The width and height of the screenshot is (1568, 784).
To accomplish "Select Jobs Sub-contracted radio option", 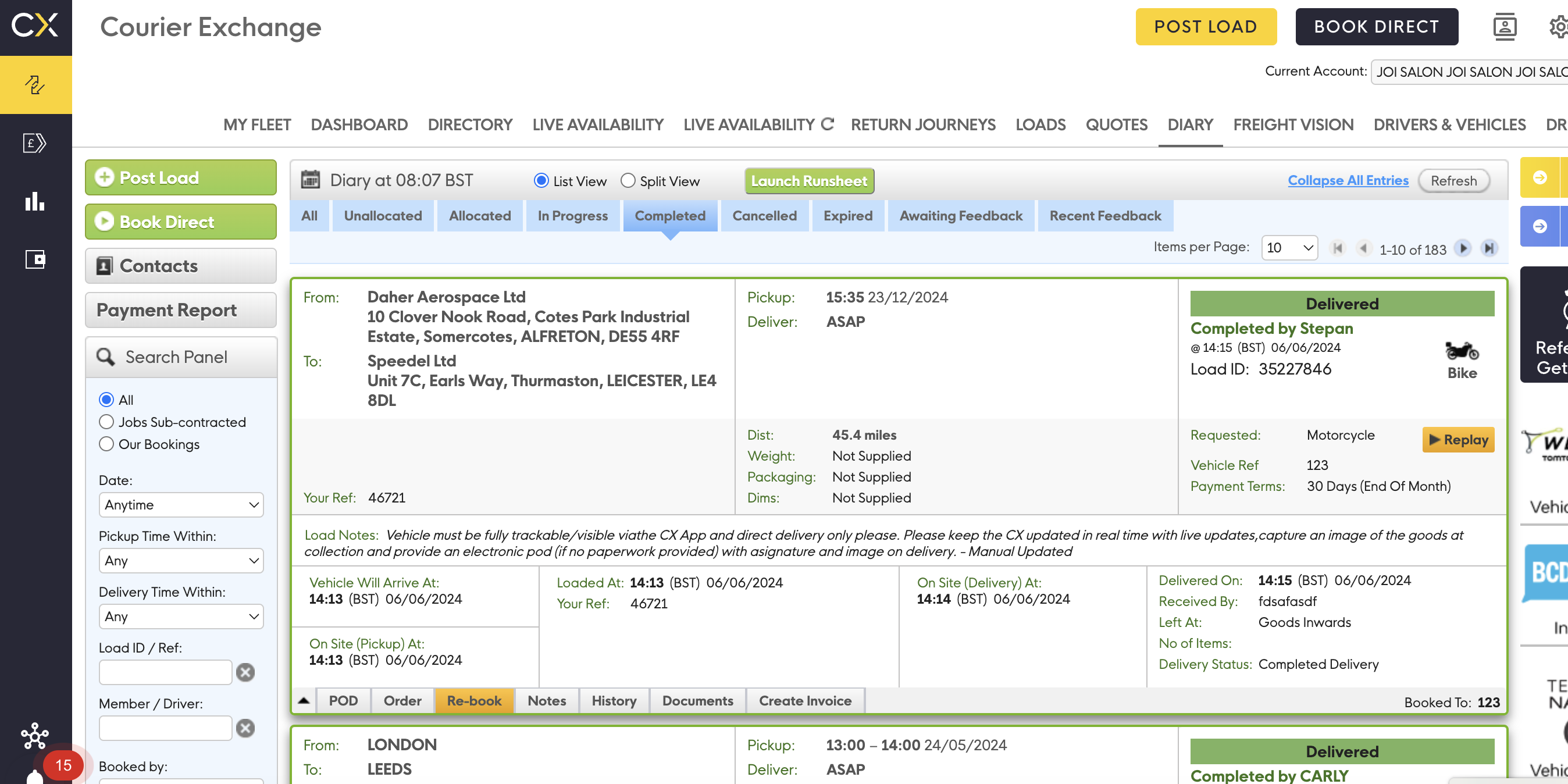I will (x=106, y=422).
